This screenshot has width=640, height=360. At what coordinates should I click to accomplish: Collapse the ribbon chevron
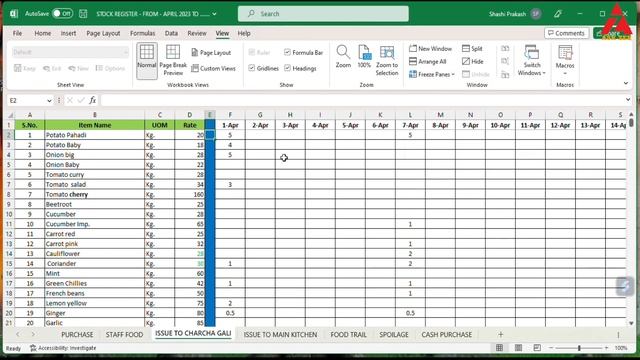tap(626, 83)
